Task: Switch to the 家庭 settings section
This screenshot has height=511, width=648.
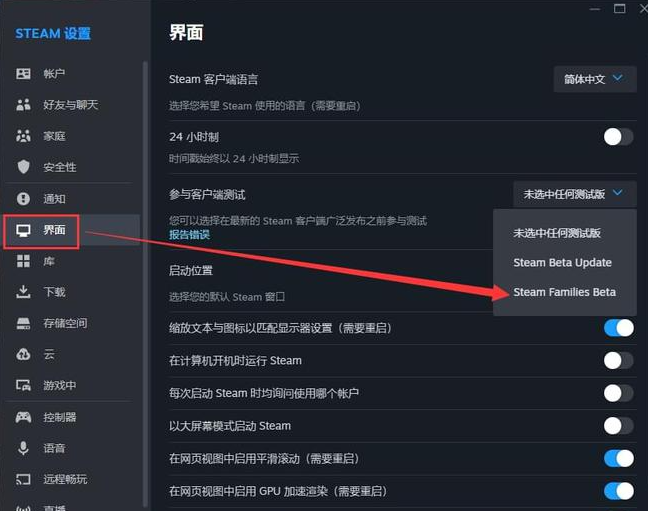Action: pyautogui.click(x=72, y=136)
